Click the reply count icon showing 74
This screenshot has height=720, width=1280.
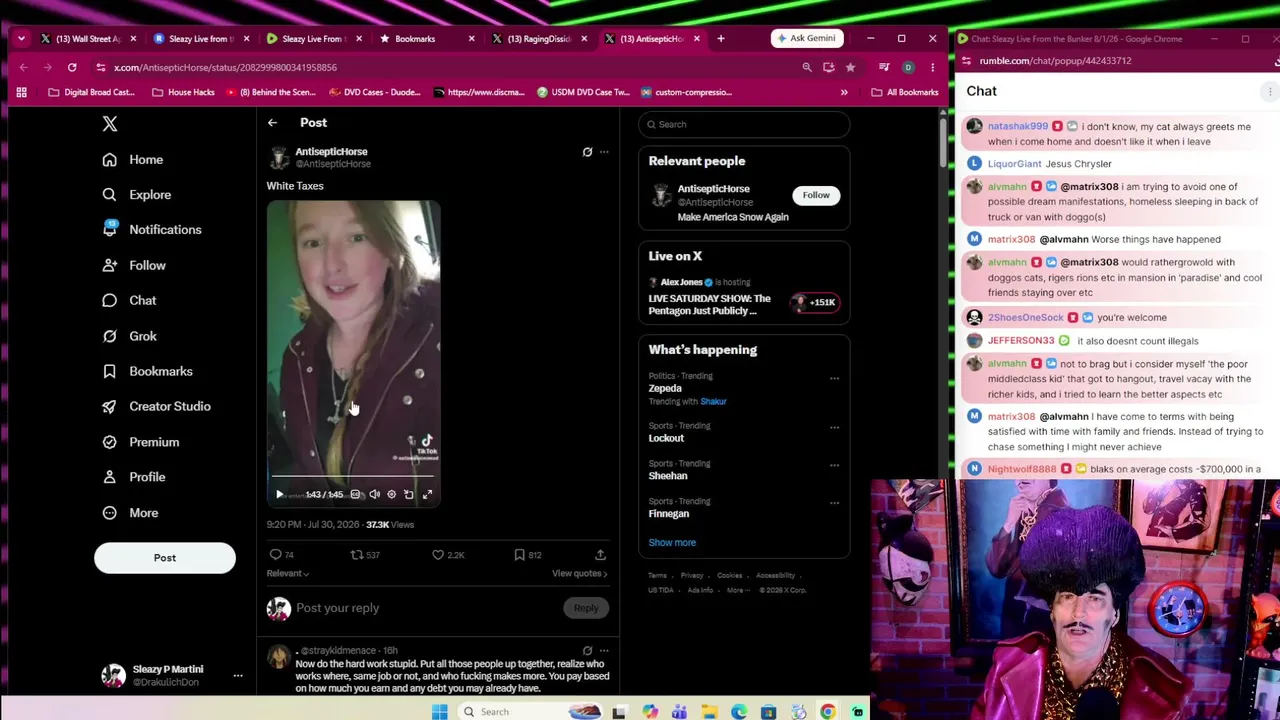point(276,555)
